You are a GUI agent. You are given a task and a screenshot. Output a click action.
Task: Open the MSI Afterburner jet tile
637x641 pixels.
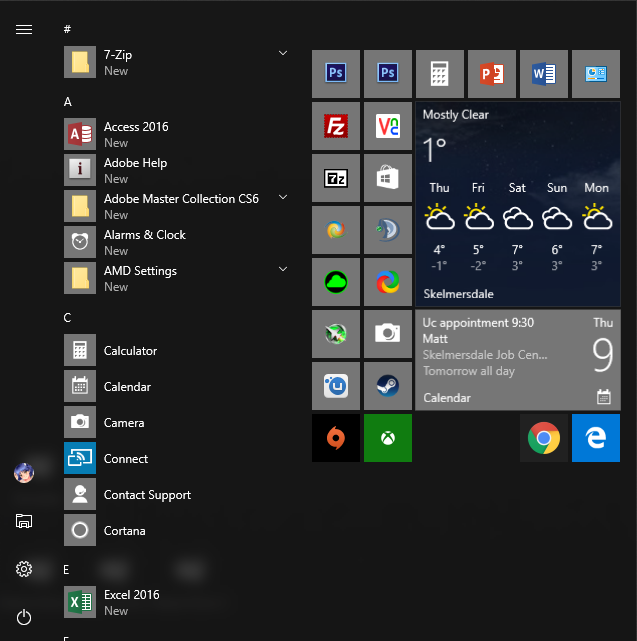(336, 334)
